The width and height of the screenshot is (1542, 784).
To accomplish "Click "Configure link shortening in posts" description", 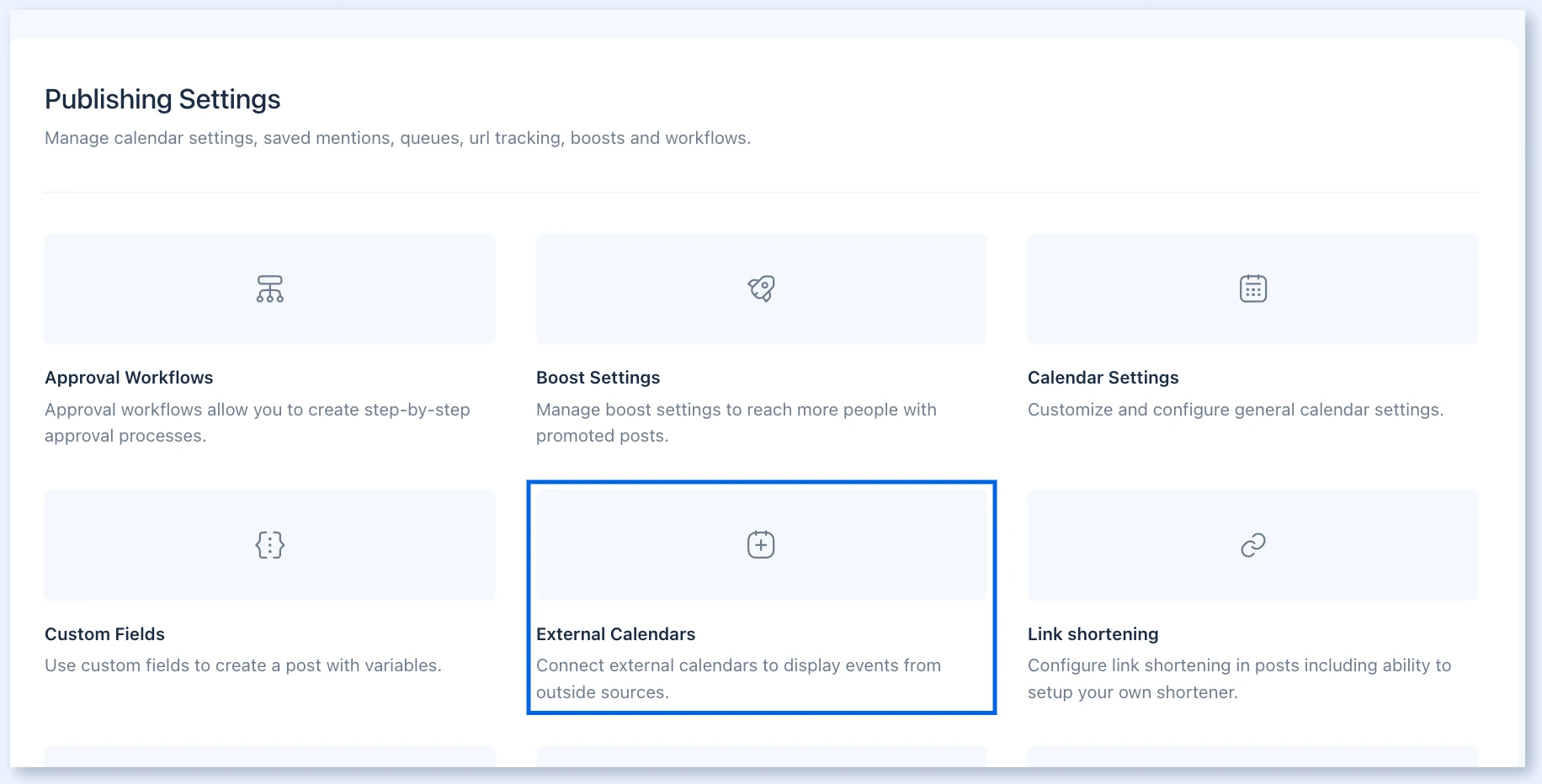I will (1239, 679).
